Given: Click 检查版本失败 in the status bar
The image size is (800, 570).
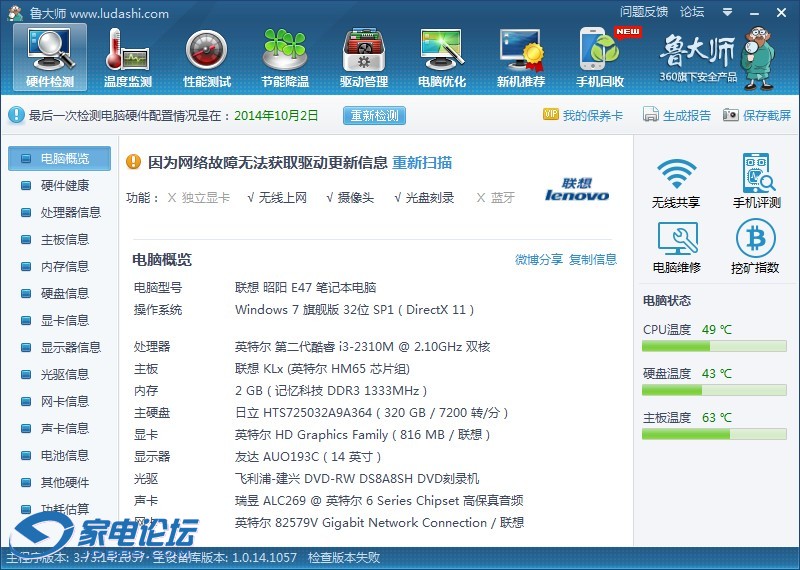Looking at the screenshot, I should (x=344, y=557).
